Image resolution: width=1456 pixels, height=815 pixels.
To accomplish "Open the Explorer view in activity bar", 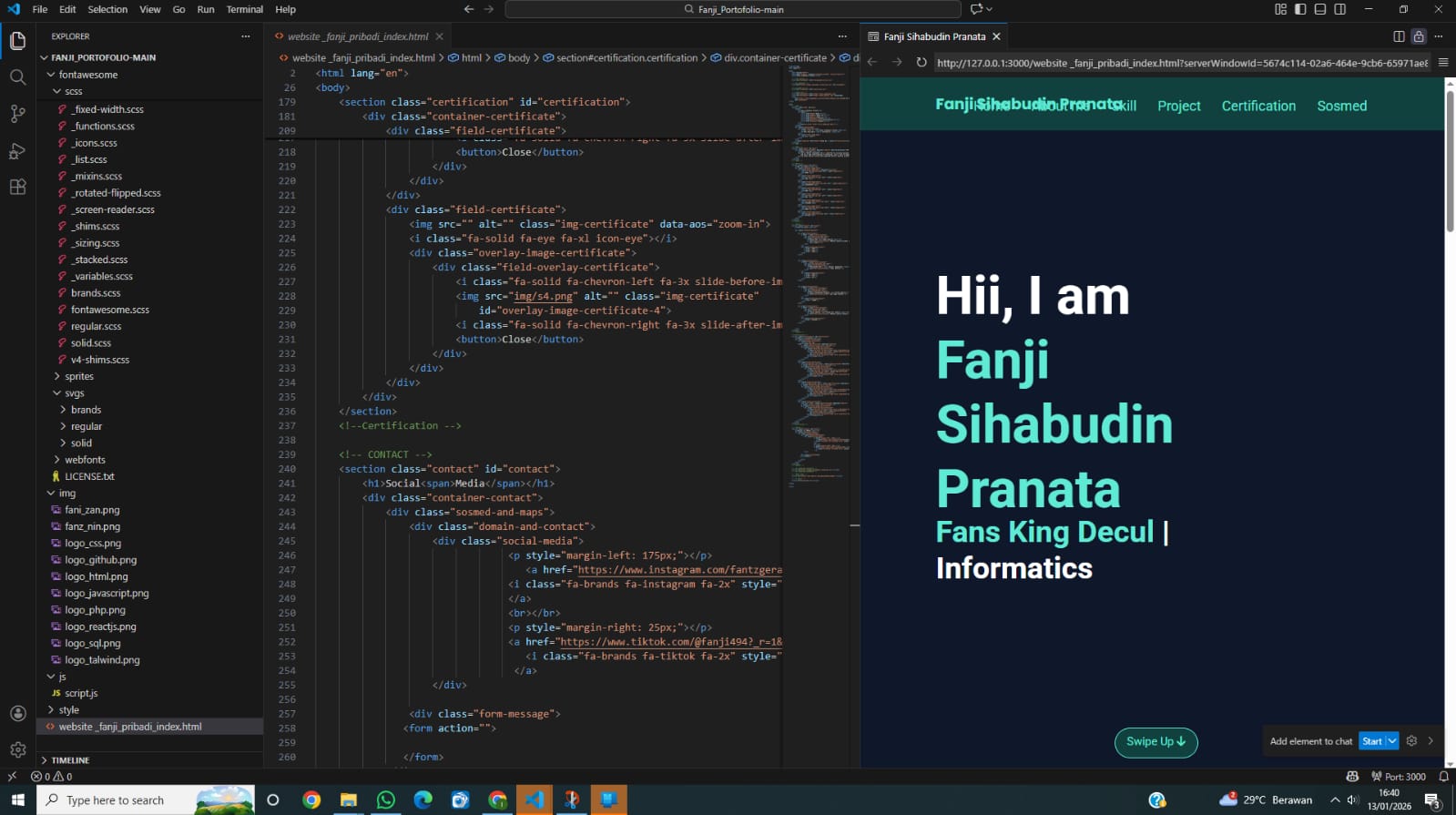I will coord(17,41).
